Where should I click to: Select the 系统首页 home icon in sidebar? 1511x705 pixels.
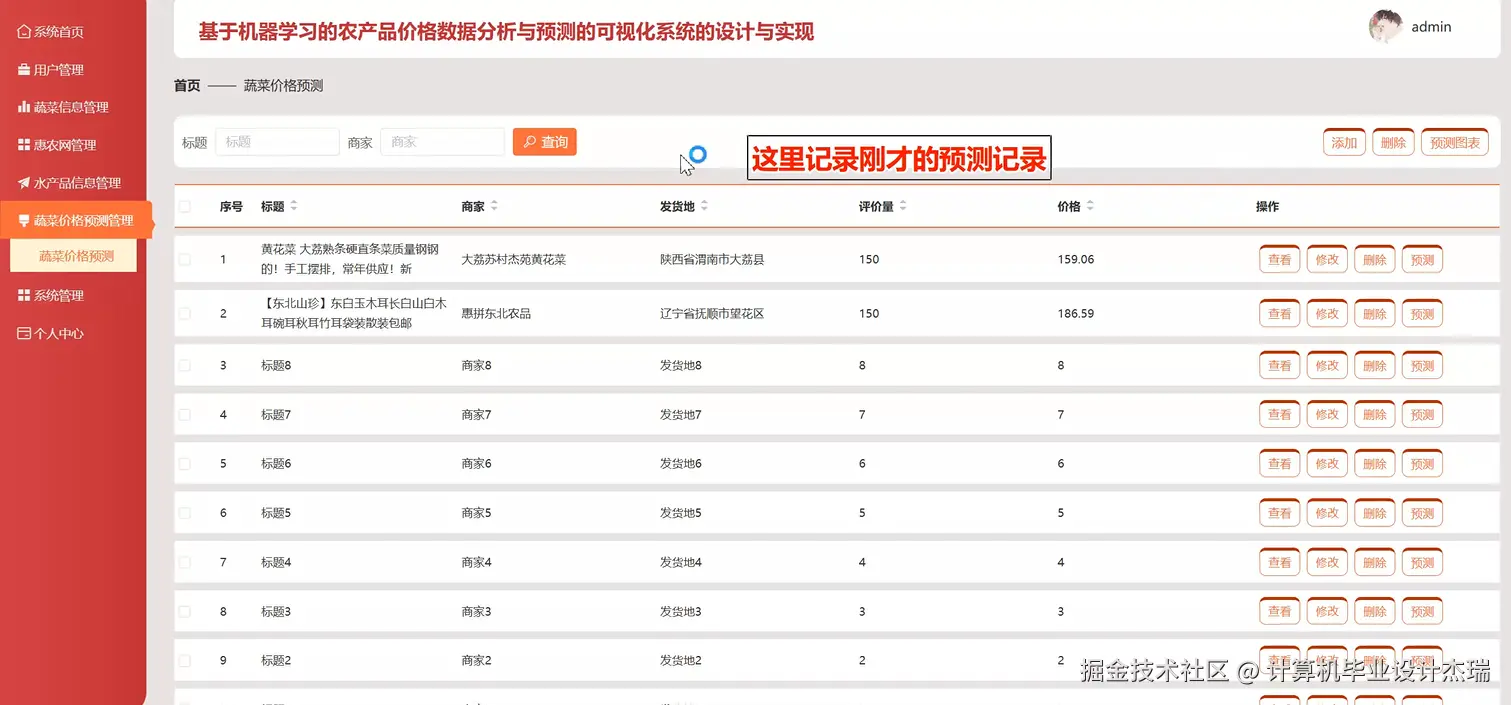(22, 31)
